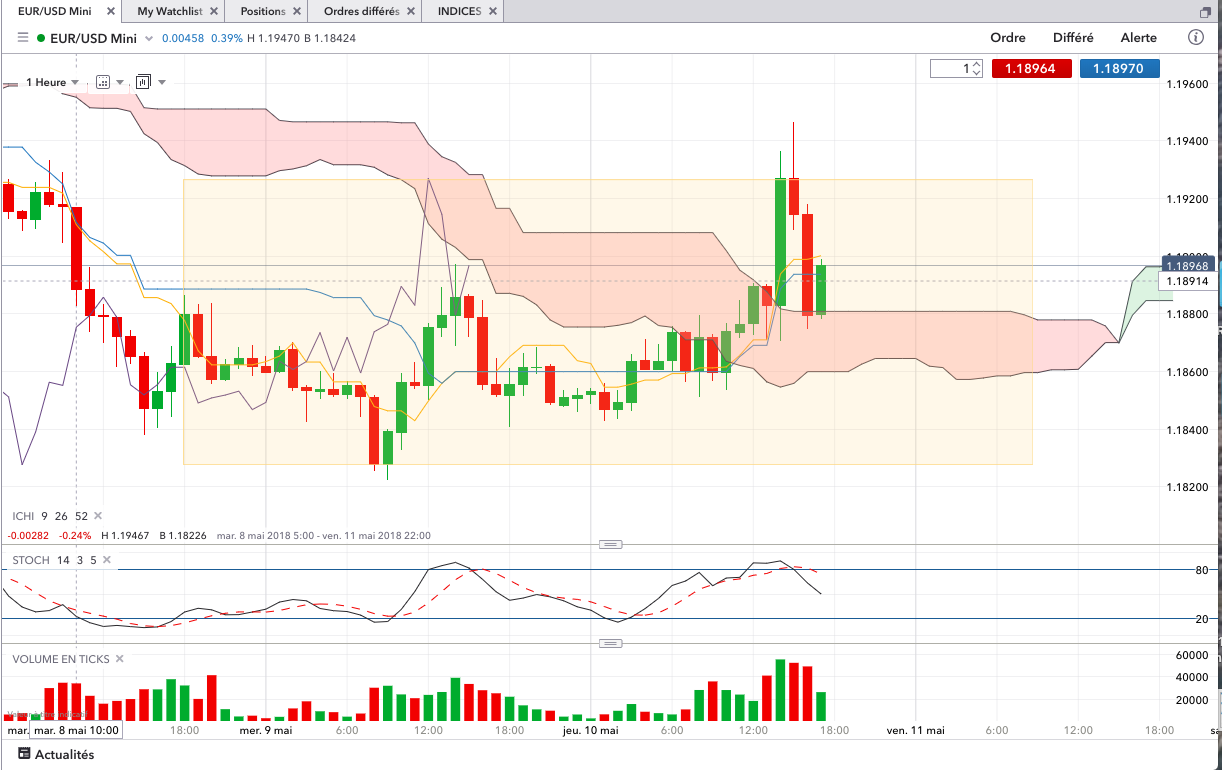Open the hamburger menu beside EUR/USD Mini
This screenshot has width=1222, height=770.
[x=22, y=38]
